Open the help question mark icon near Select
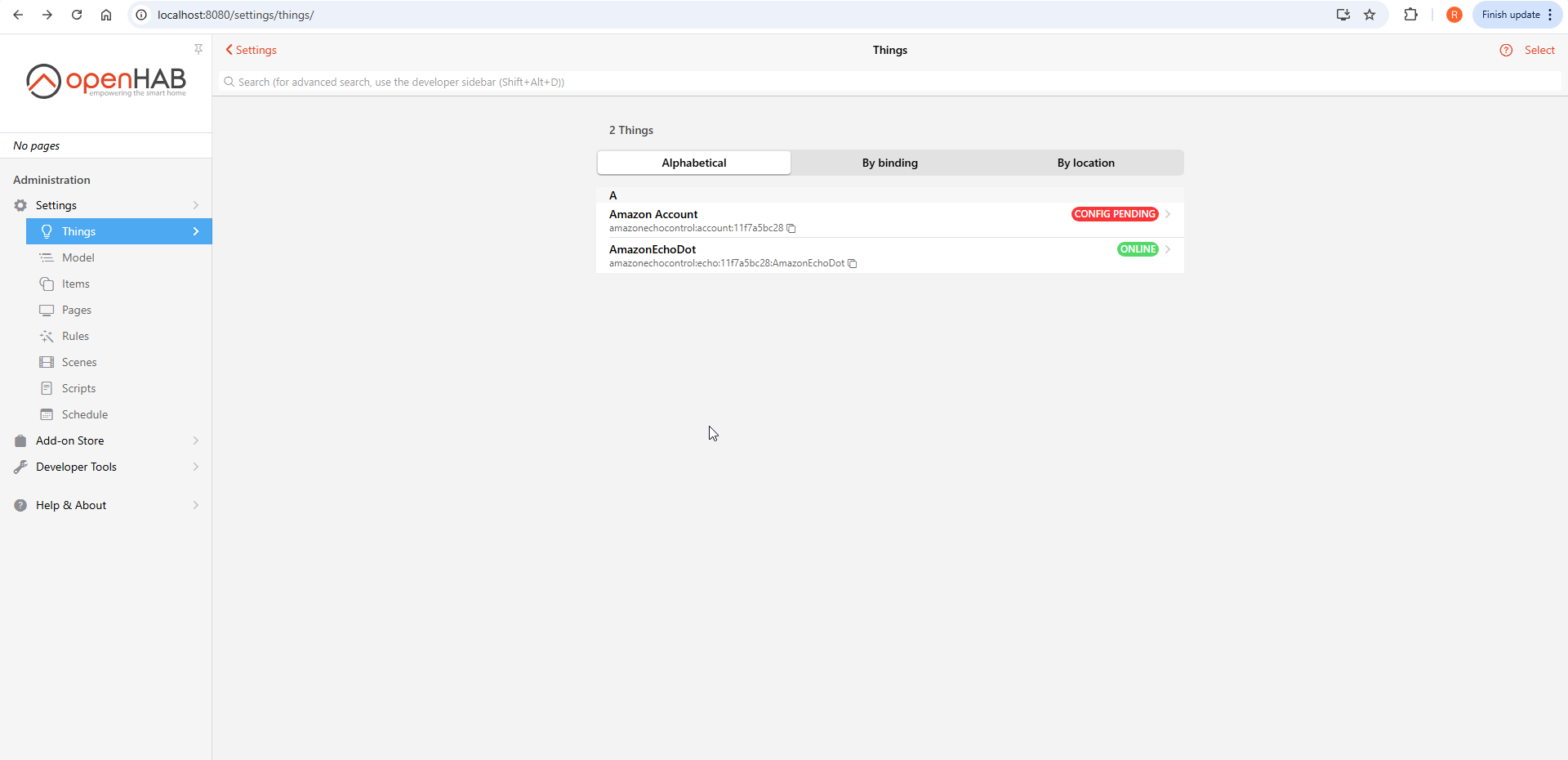 [1506, 50]
